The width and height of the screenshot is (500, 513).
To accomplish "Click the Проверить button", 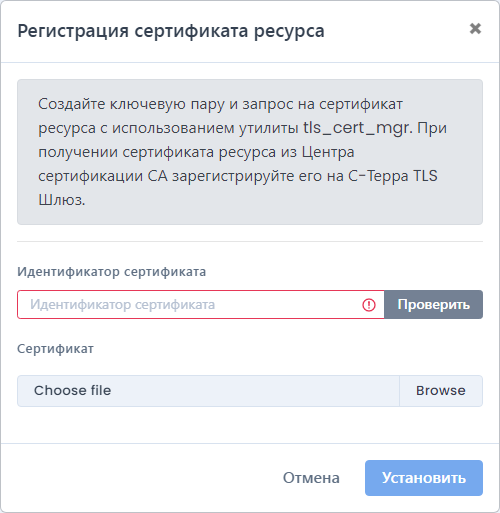I will 433,305.
